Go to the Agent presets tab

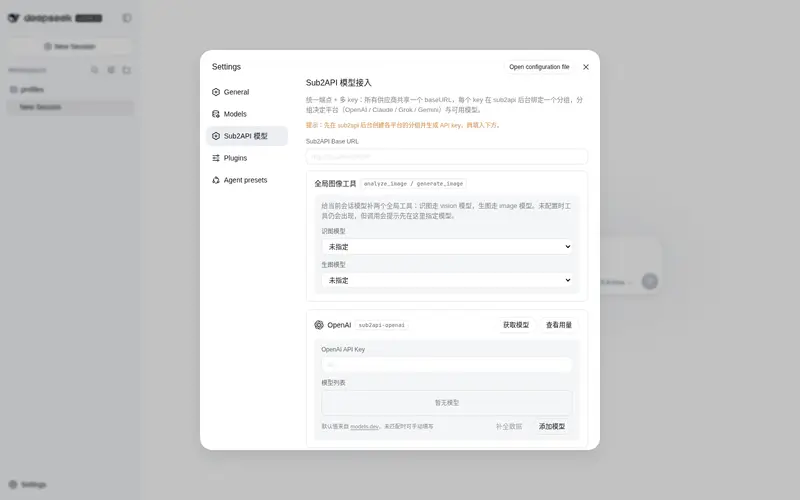(x=247, y=180)
